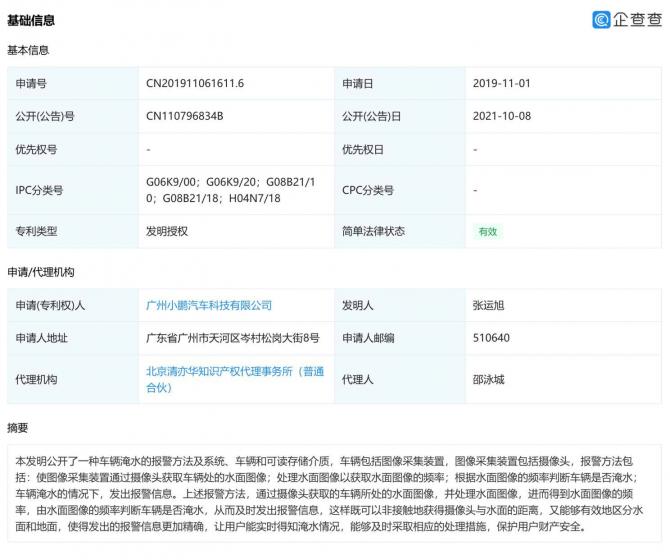This screenshot has height=560, width=670.
Task: Click the 申请/代理机构 subsection heading
Action: coord(40,272)
